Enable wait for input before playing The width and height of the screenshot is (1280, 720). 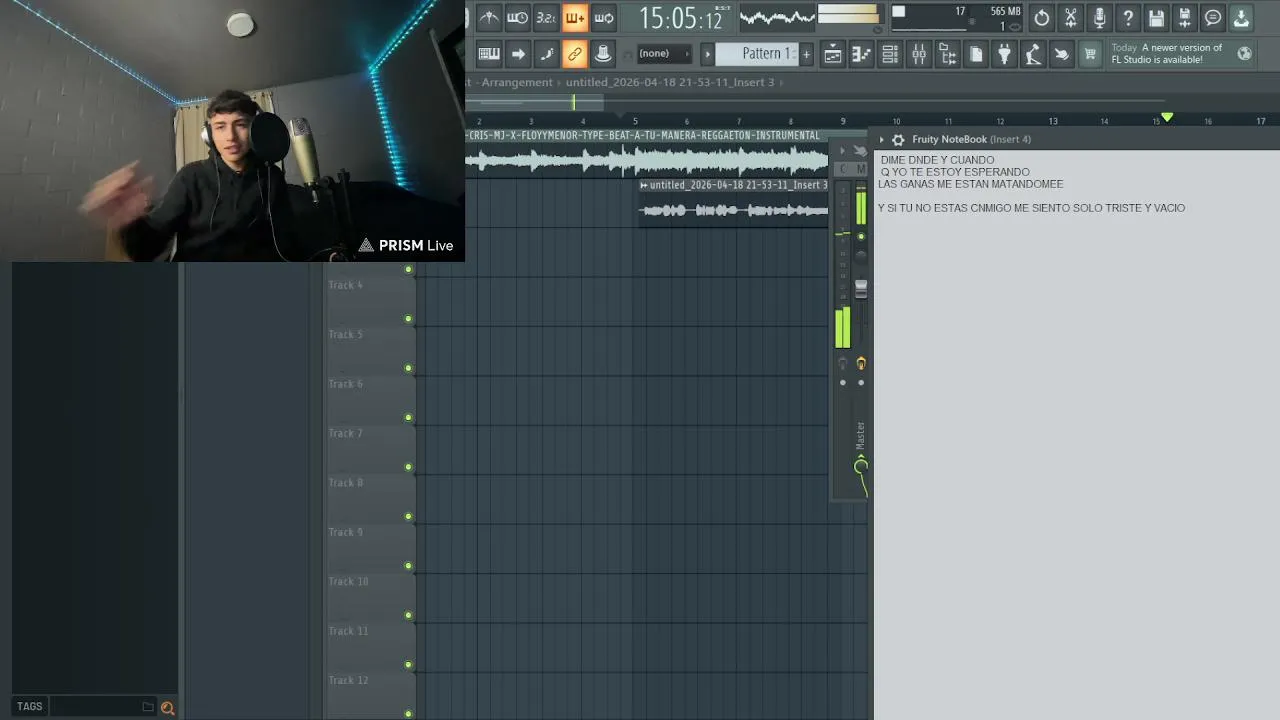pyautogui.click(x=517, y=17)
